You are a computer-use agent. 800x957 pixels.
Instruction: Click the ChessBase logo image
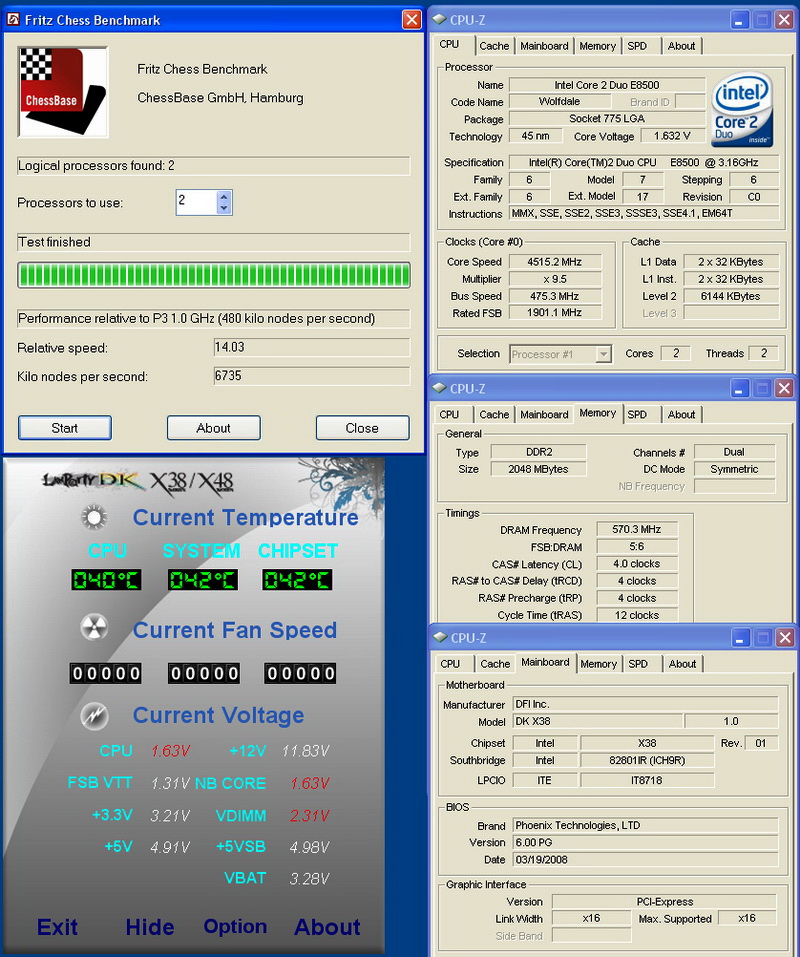point(63,92)
